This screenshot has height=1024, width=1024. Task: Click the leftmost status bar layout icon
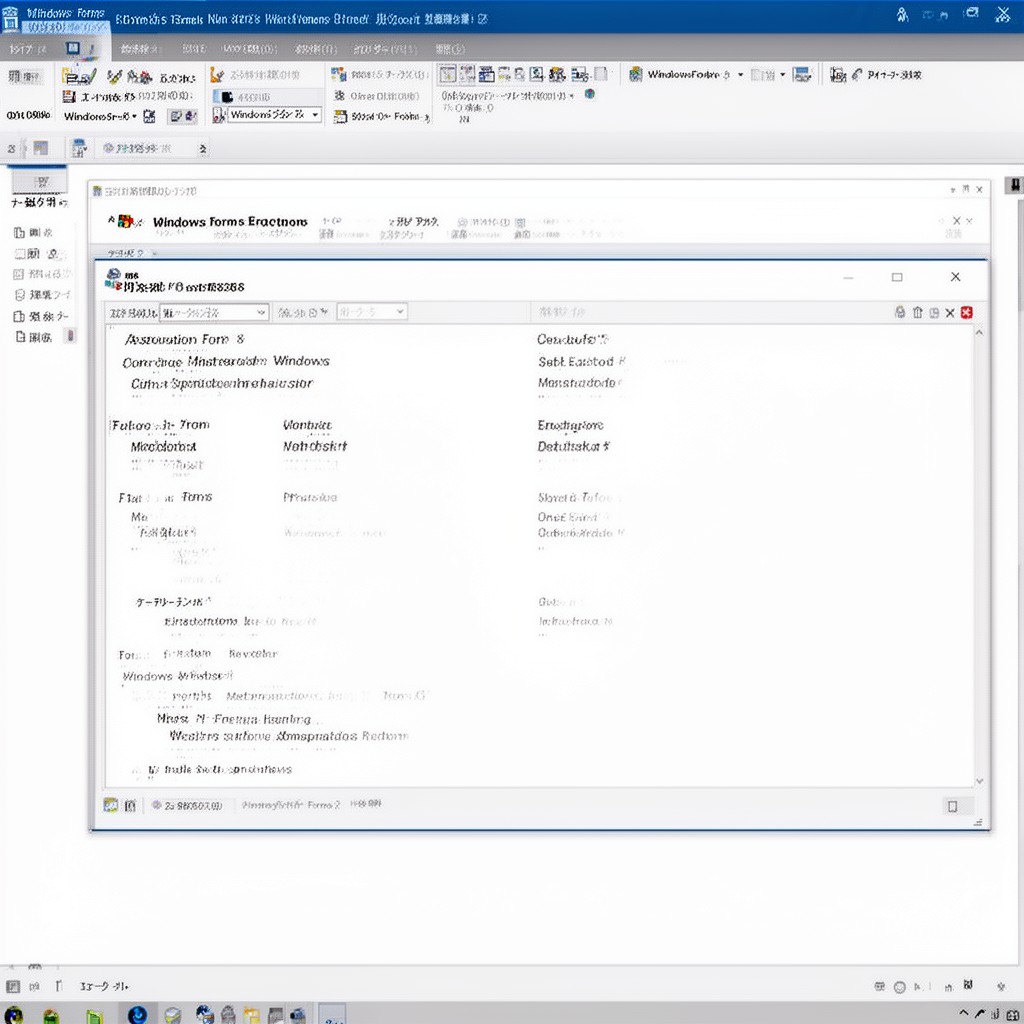point(13,986)
